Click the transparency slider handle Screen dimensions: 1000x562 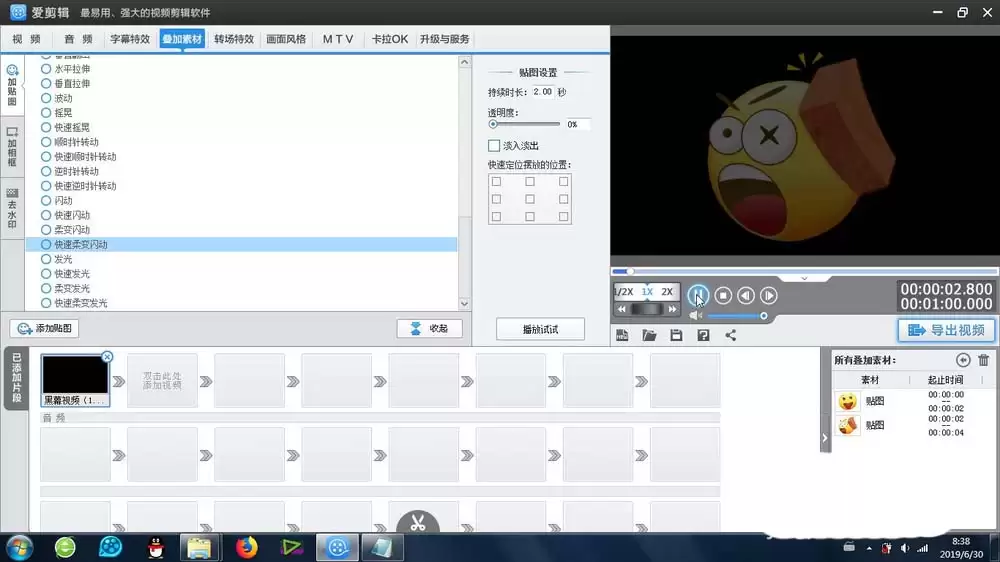(493, 124)
